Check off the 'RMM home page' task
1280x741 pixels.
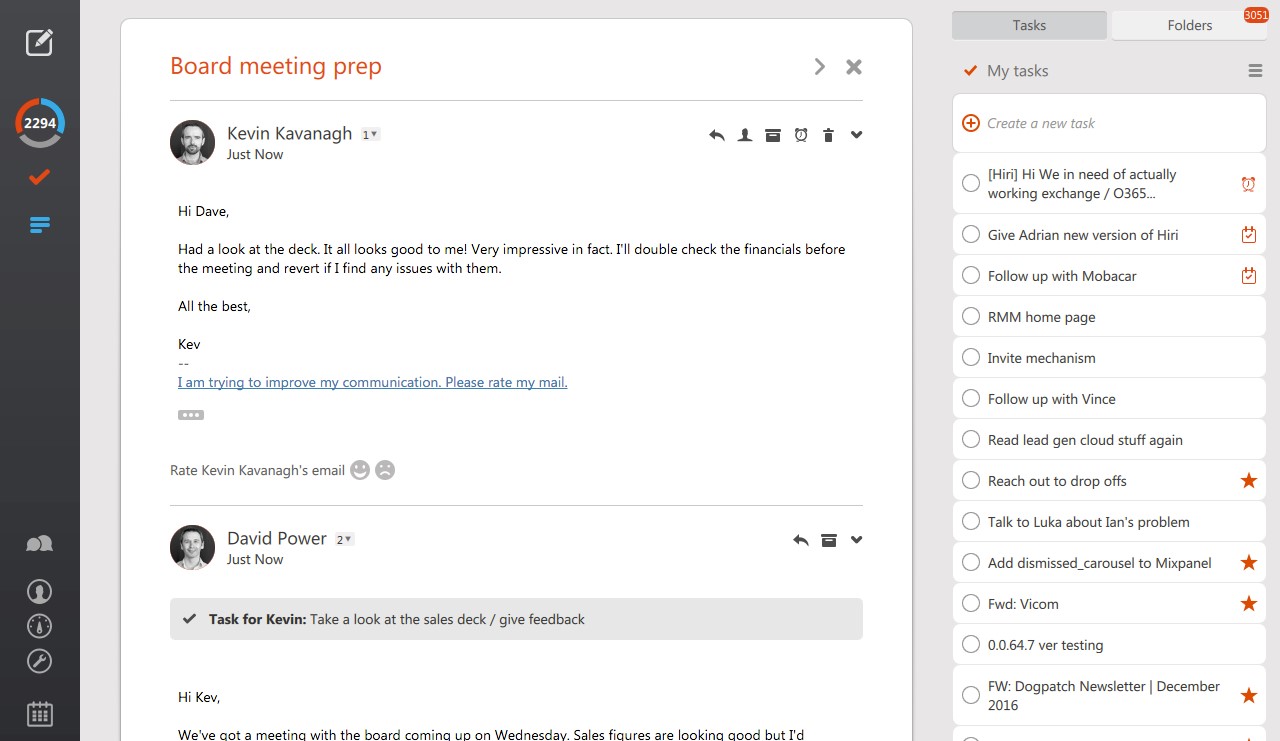[x=970, y=317]
